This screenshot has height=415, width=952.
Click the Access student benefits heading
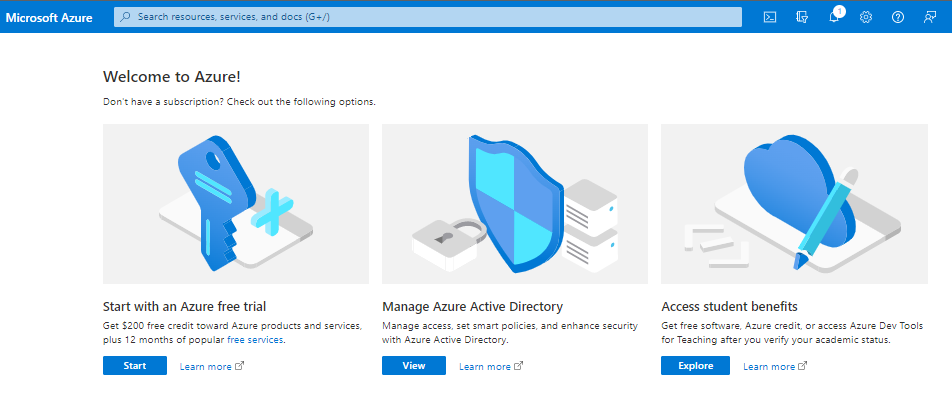pyautogui.click(x=729, y=306)
